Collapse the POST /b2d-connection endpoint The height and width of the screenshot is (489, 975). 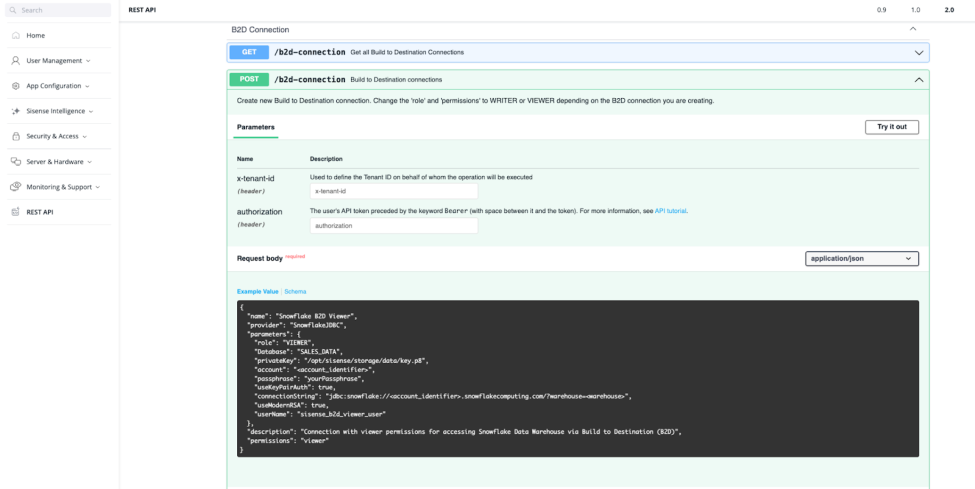click(x=918, y=79)
